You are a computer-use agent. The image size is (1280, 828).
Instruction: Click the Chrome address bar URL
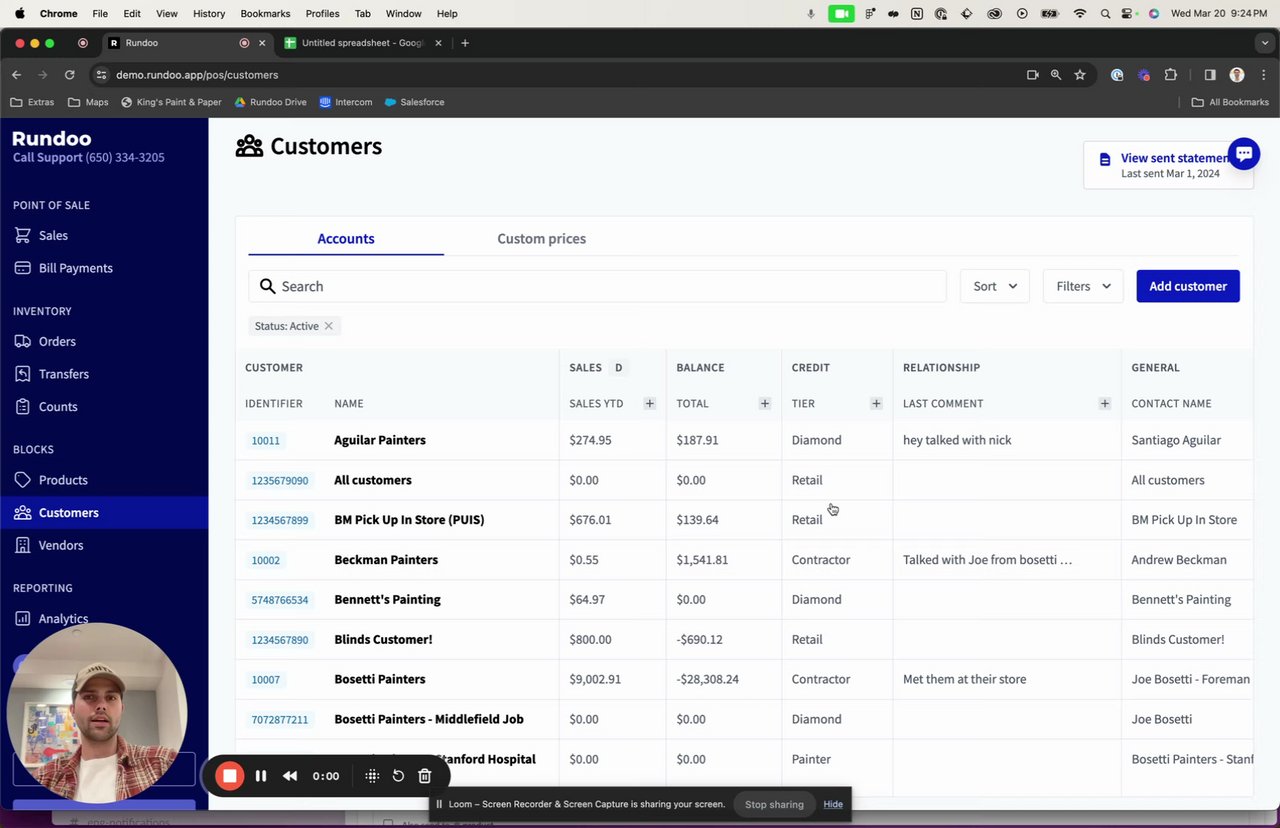(197, 75)
